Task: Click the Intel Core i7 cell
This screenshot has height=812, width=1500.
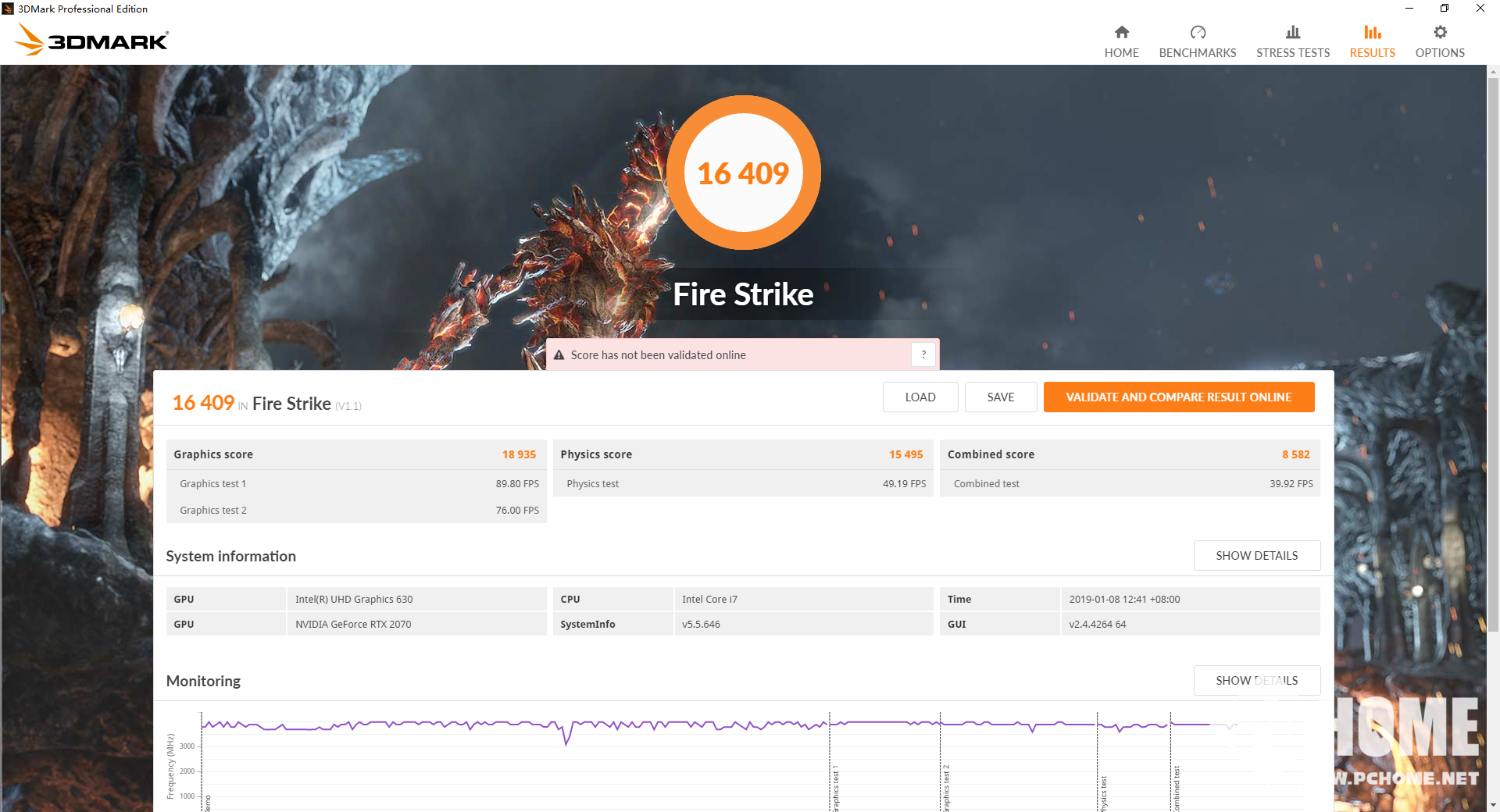Action: click(x=803, y=599)
